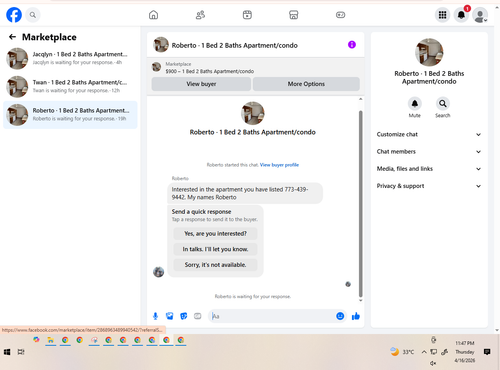The height and width of the screenshot is (370, 500).
Task: Open the notifications bell
Action: coord(461,15)
